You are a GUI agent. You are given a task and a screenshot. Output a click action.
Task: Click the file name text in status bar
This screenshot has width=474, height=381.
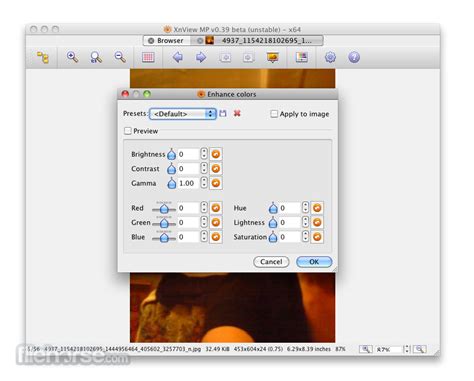pos(123,349)
